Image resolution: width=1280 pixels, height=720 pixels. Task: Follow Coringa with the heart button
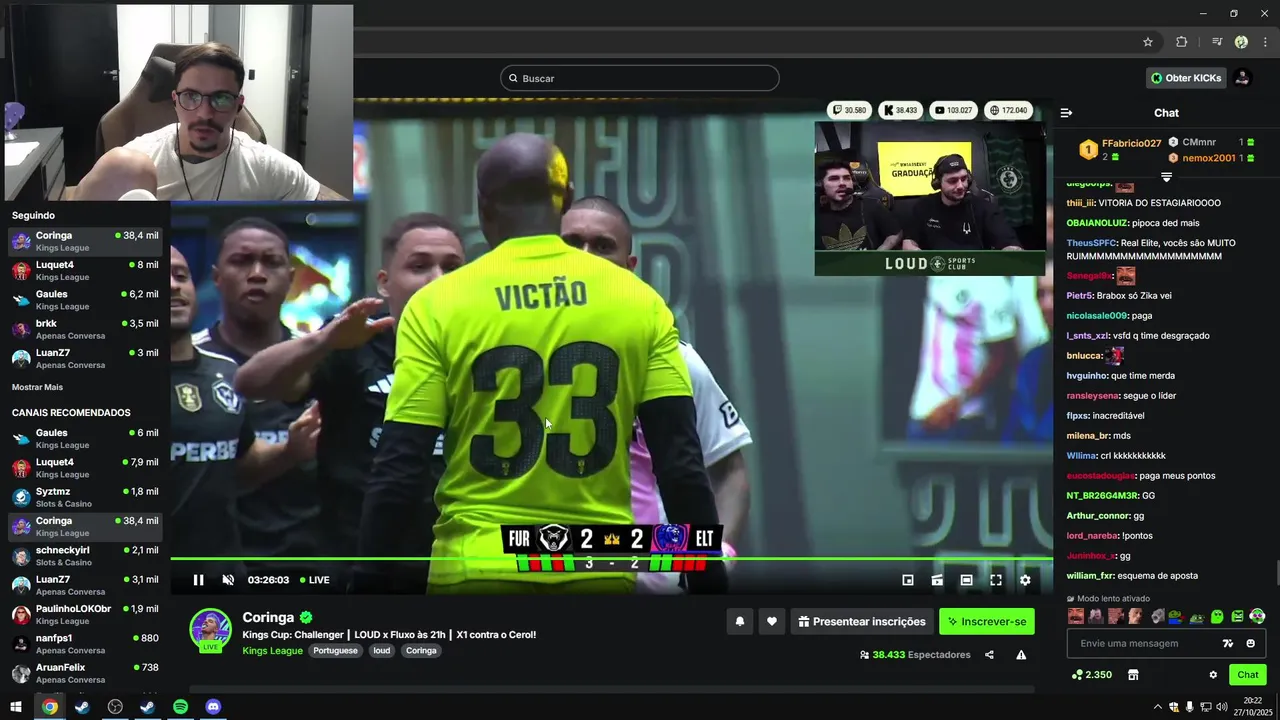[x=771, y=621]
